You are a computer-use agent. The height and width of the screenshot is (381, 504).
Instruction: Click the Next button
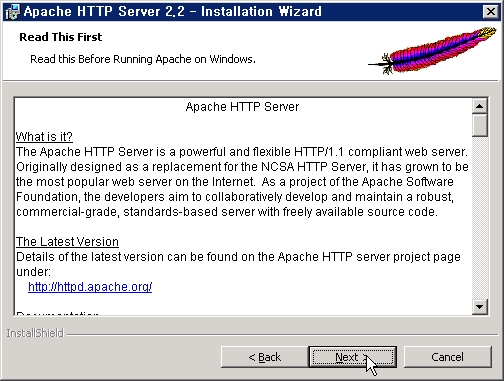(x=353, y=357)
